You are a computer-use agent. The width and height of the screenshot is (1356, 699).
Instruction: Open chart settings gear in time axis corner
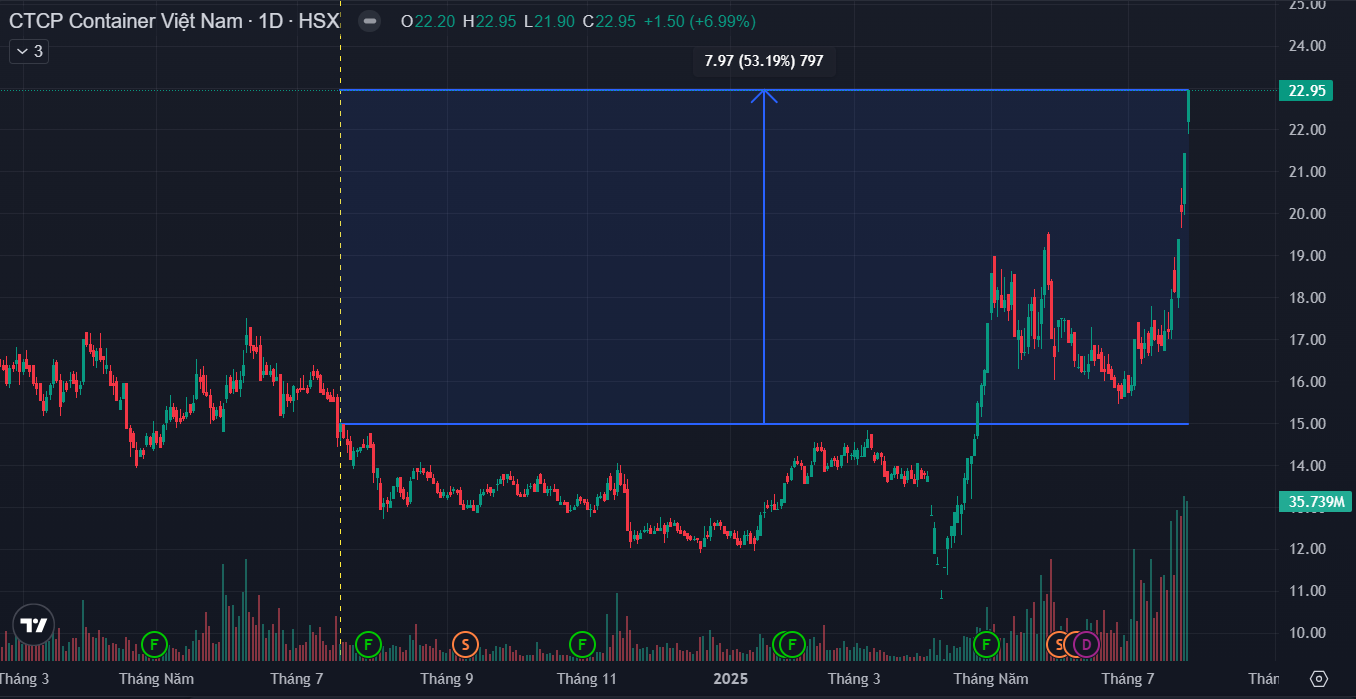click(x=1318, y=679)
